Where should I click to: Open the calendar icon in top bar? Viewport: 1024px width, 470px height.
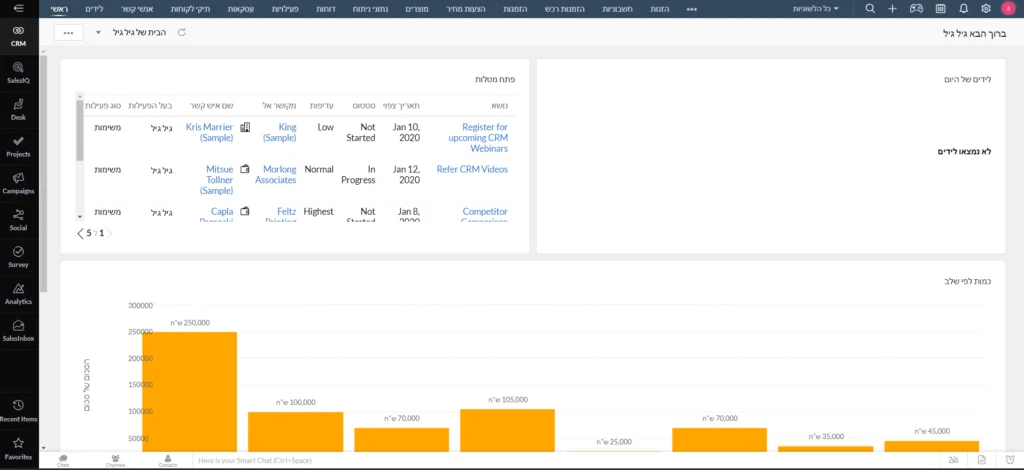(940, 8)
